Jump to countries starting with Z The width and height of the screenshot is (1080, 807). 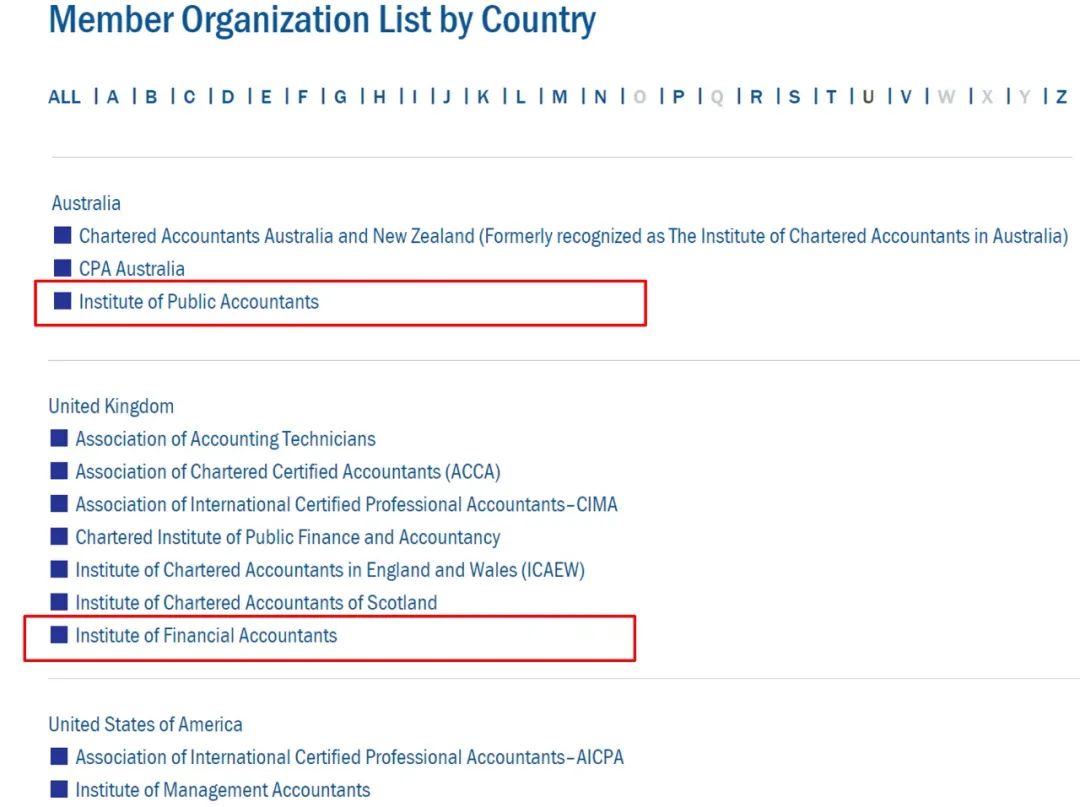coord(1061,97)
